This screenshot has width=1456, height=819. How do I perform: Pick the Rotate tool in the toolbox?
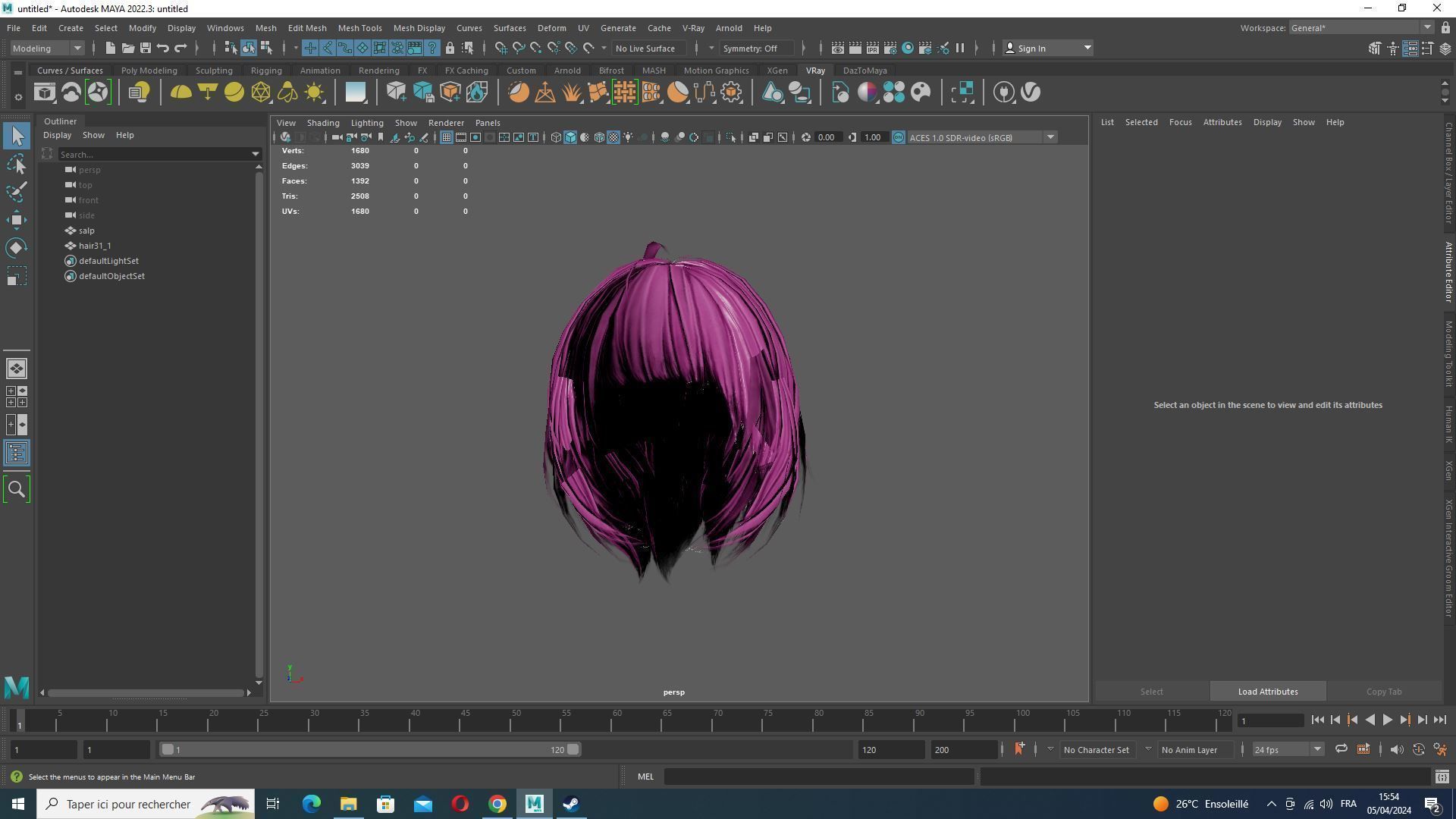16,248
